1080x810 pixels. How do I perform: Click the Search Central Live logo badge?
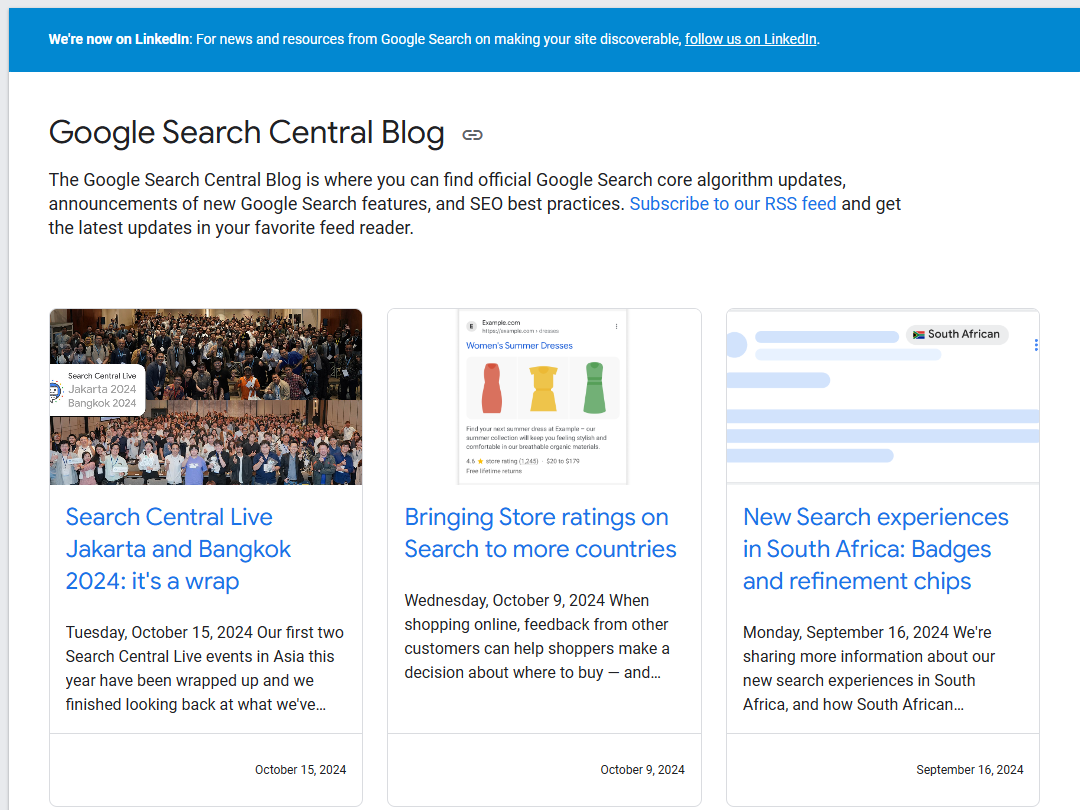[96, 389]
